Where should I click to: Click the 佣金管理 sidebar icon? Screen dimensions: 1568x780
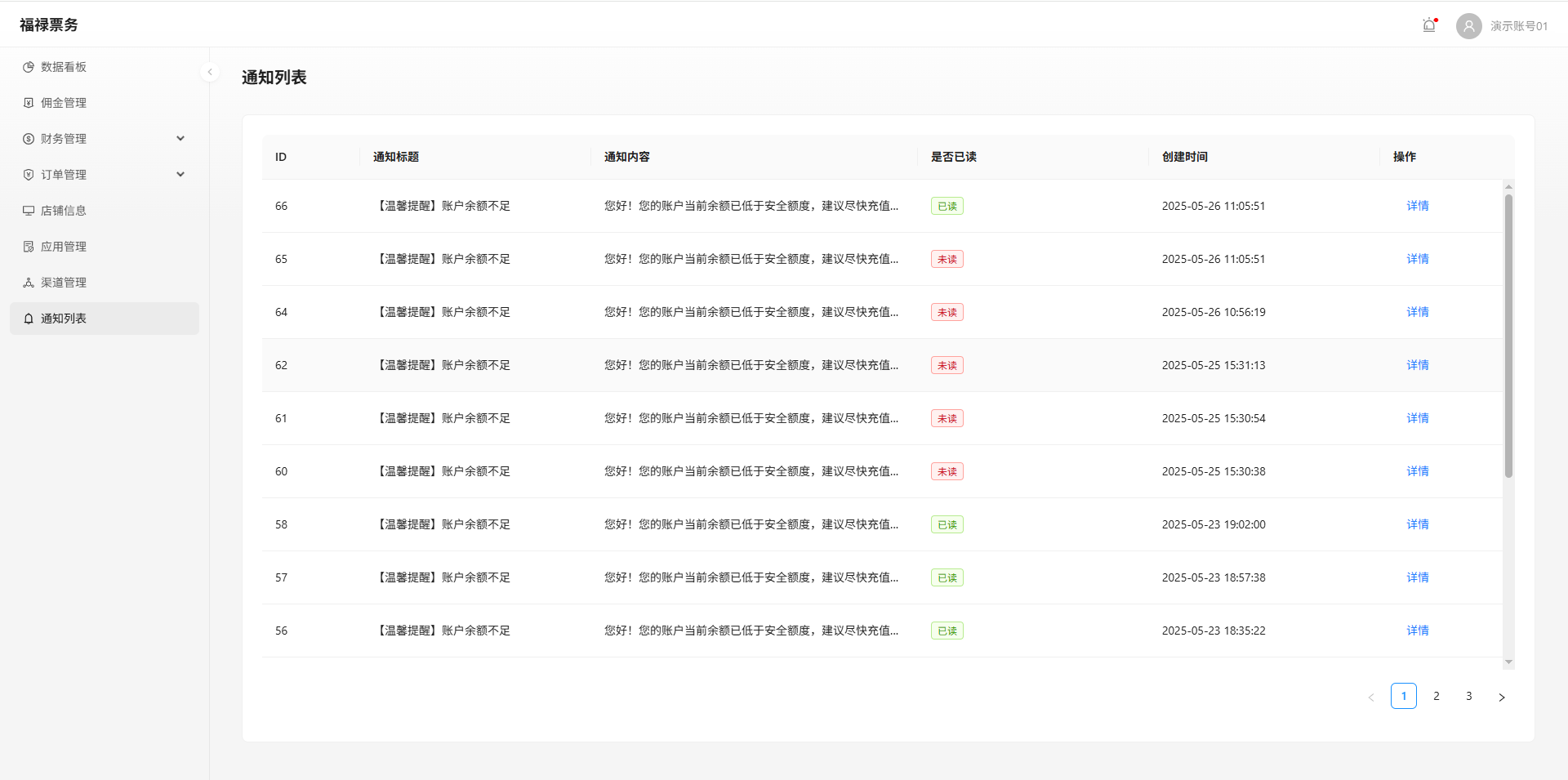pyautogui.click(x=29, y=103)
